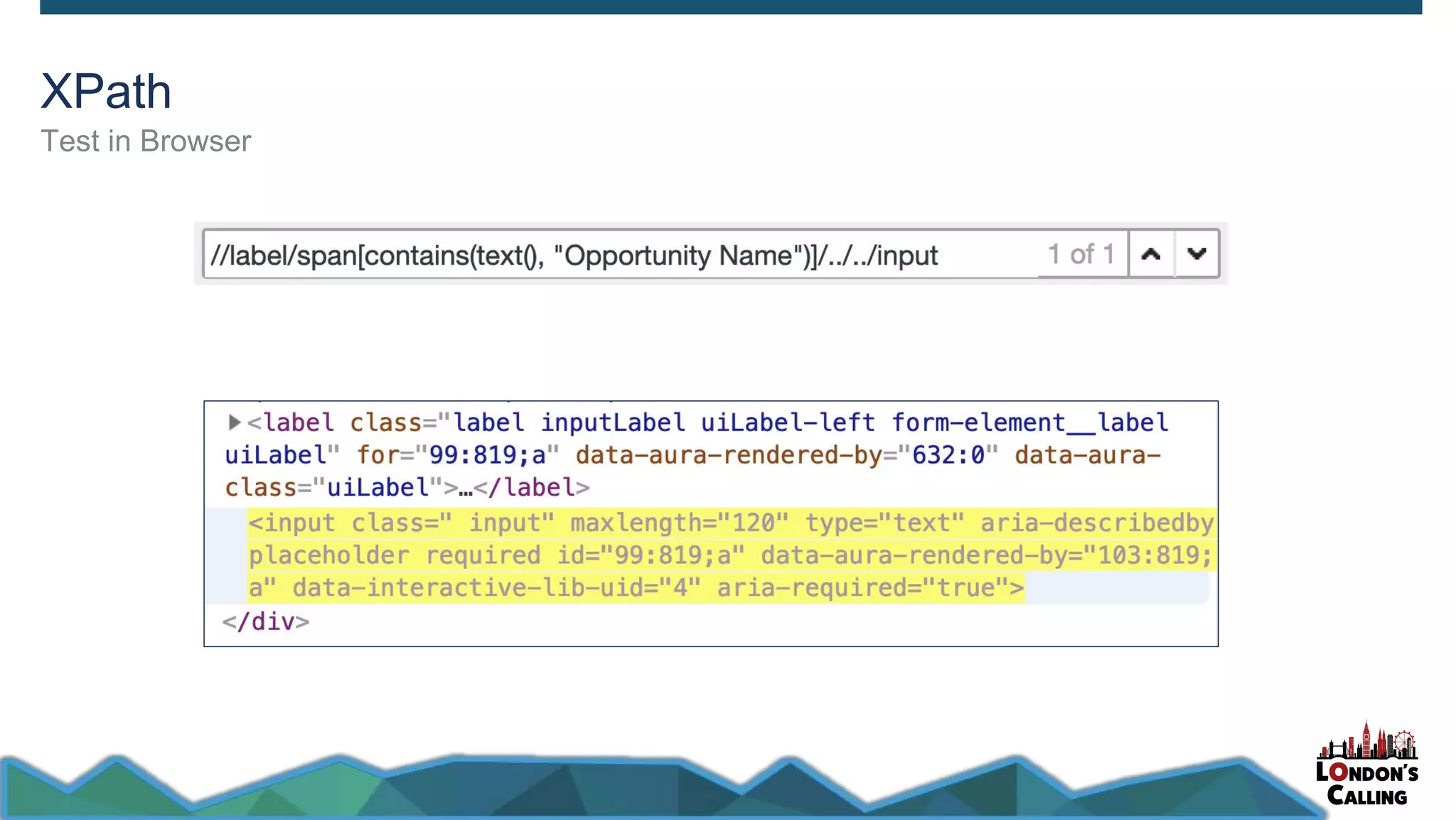Click the opening label tag name
This screenshot has height=820, width=1456.
[x=299, y=422]
